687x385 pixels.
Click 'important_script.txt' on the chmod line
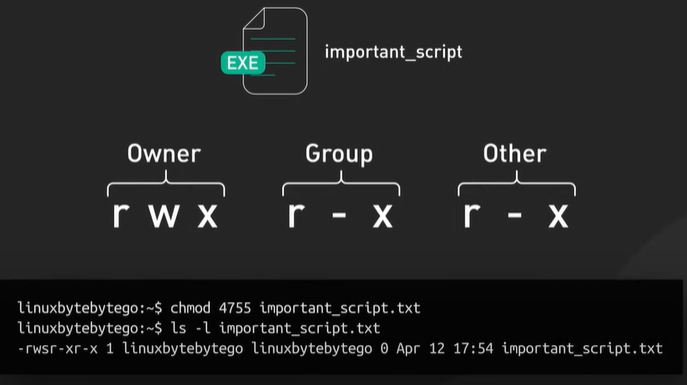coord(340,308)
